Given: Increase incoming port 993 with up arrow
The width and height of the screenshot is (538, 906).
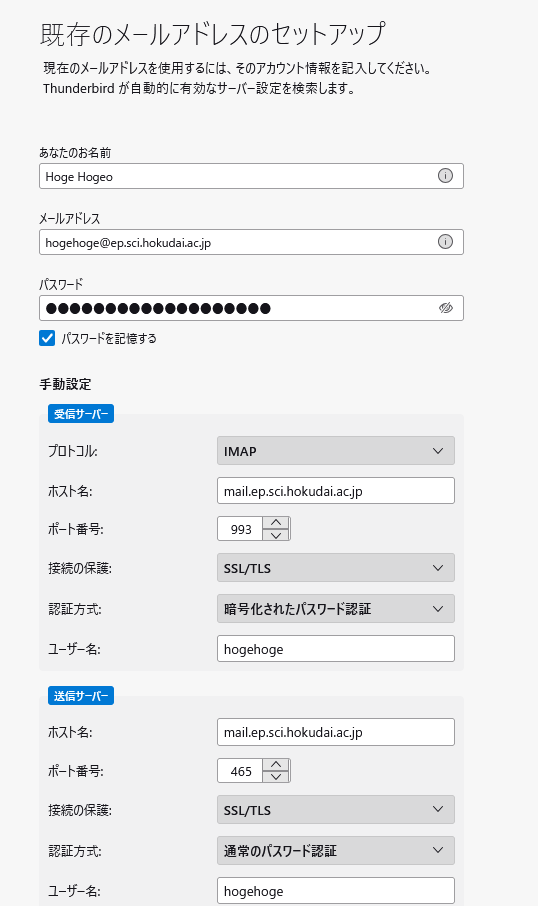Looking at the screenshot, I should 276,522.
